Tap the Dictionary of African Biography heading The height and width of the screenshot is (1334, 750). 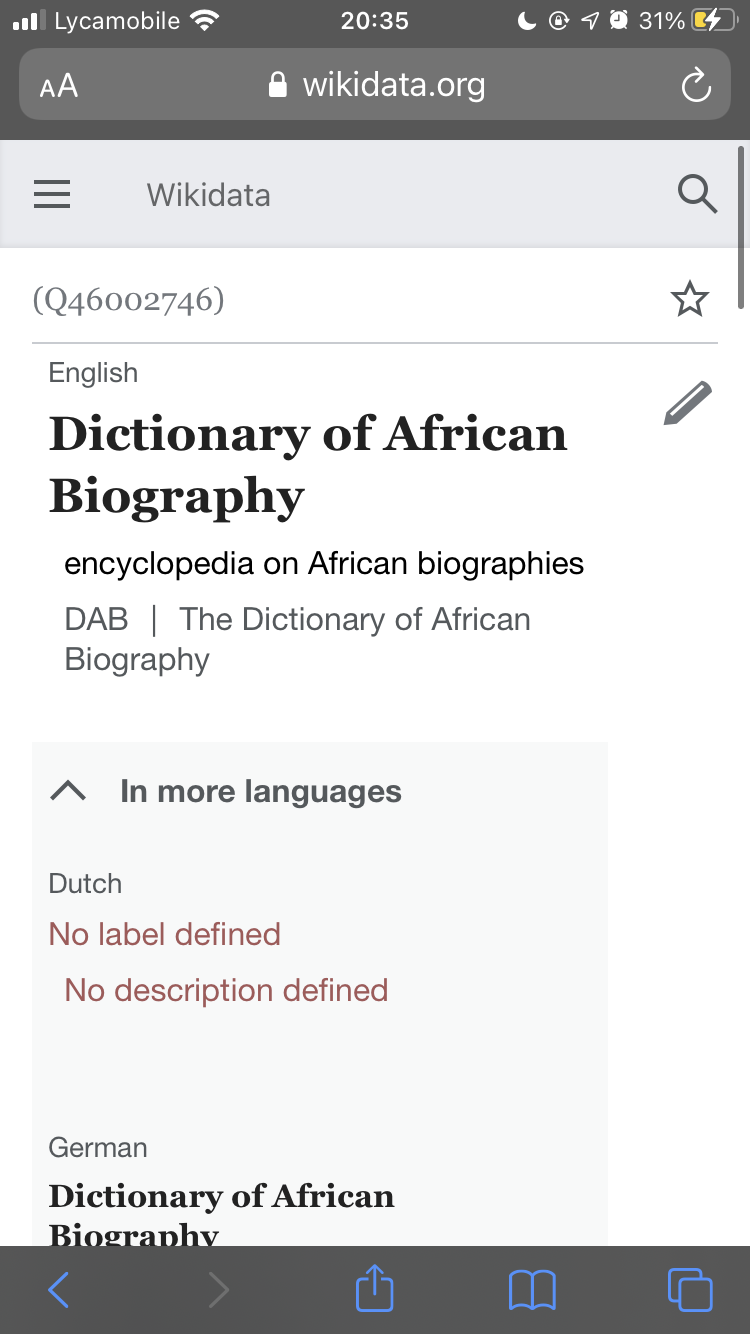[308, 464]
